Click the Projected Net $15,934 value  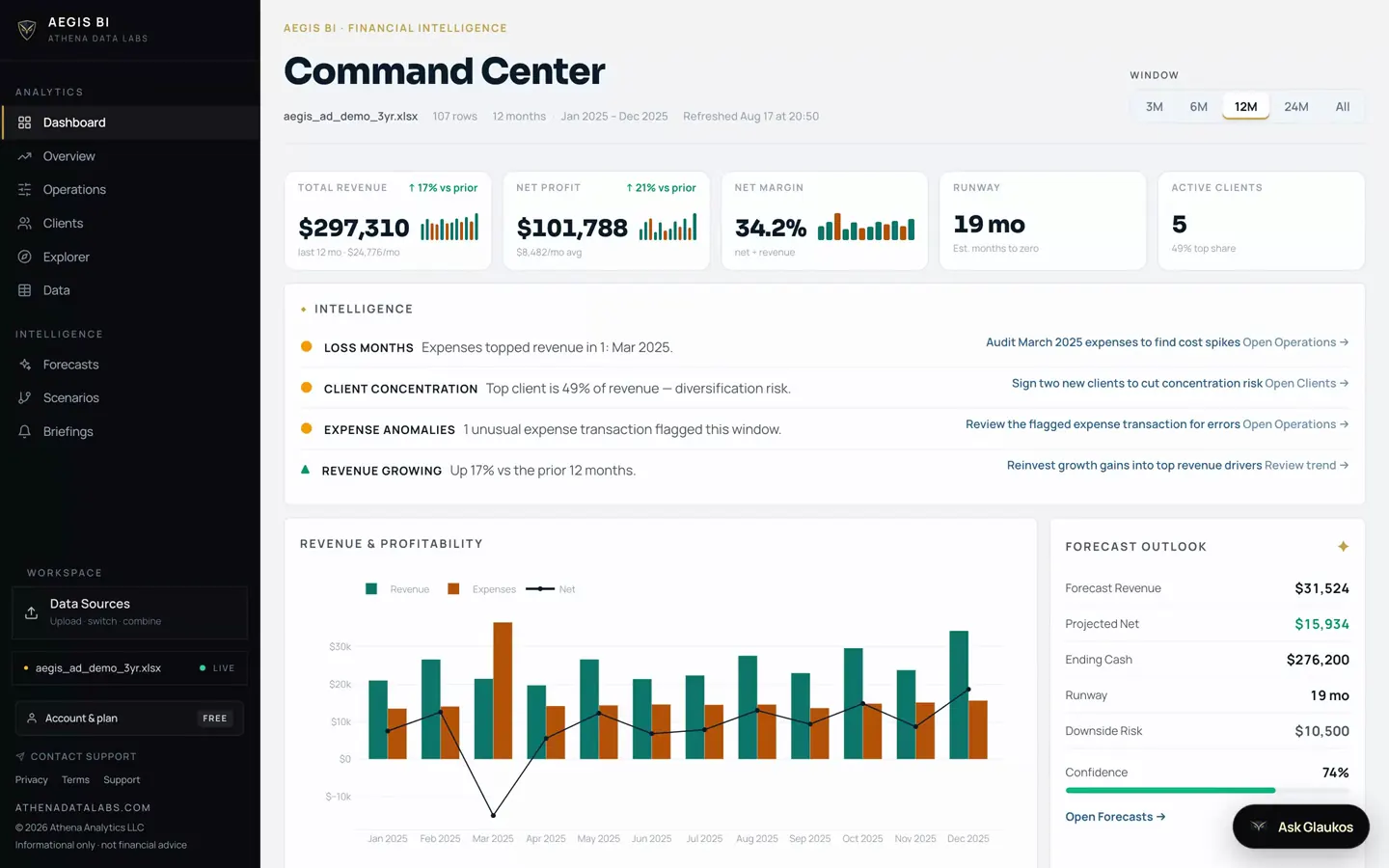(x=1321, y=624)
